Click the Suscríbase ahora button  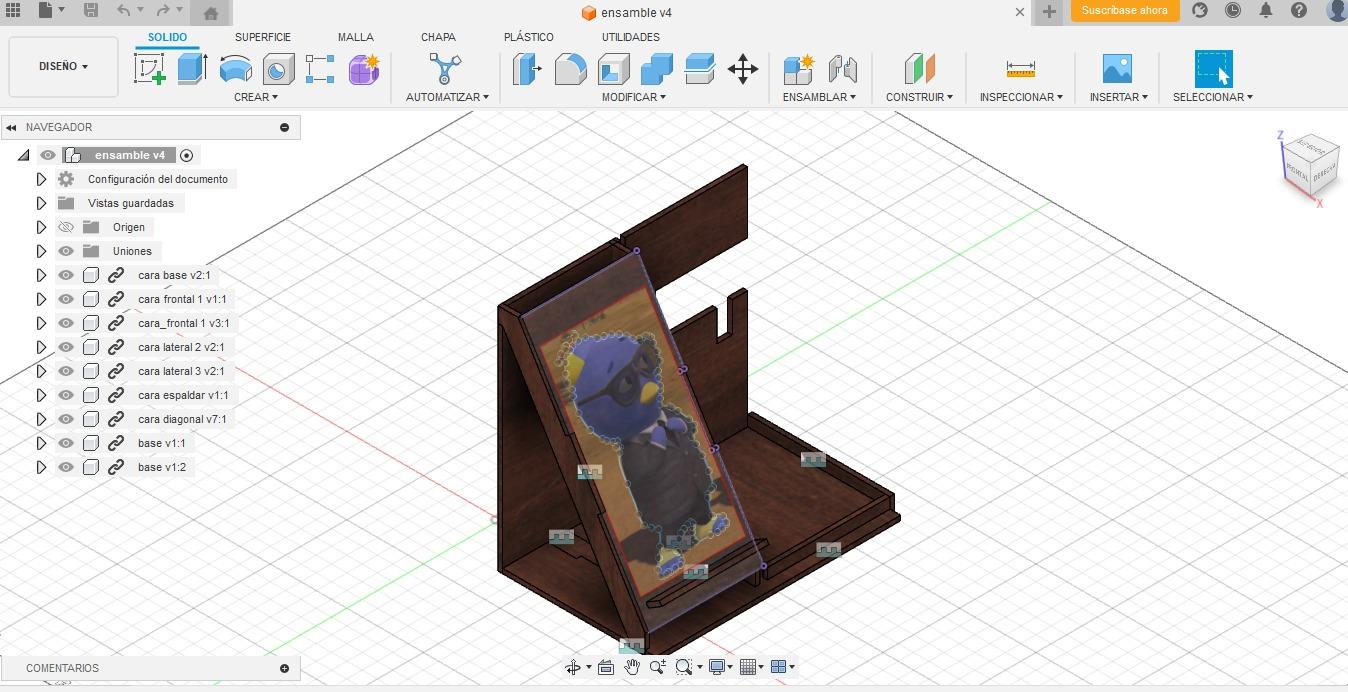(x=1125, y=11)
